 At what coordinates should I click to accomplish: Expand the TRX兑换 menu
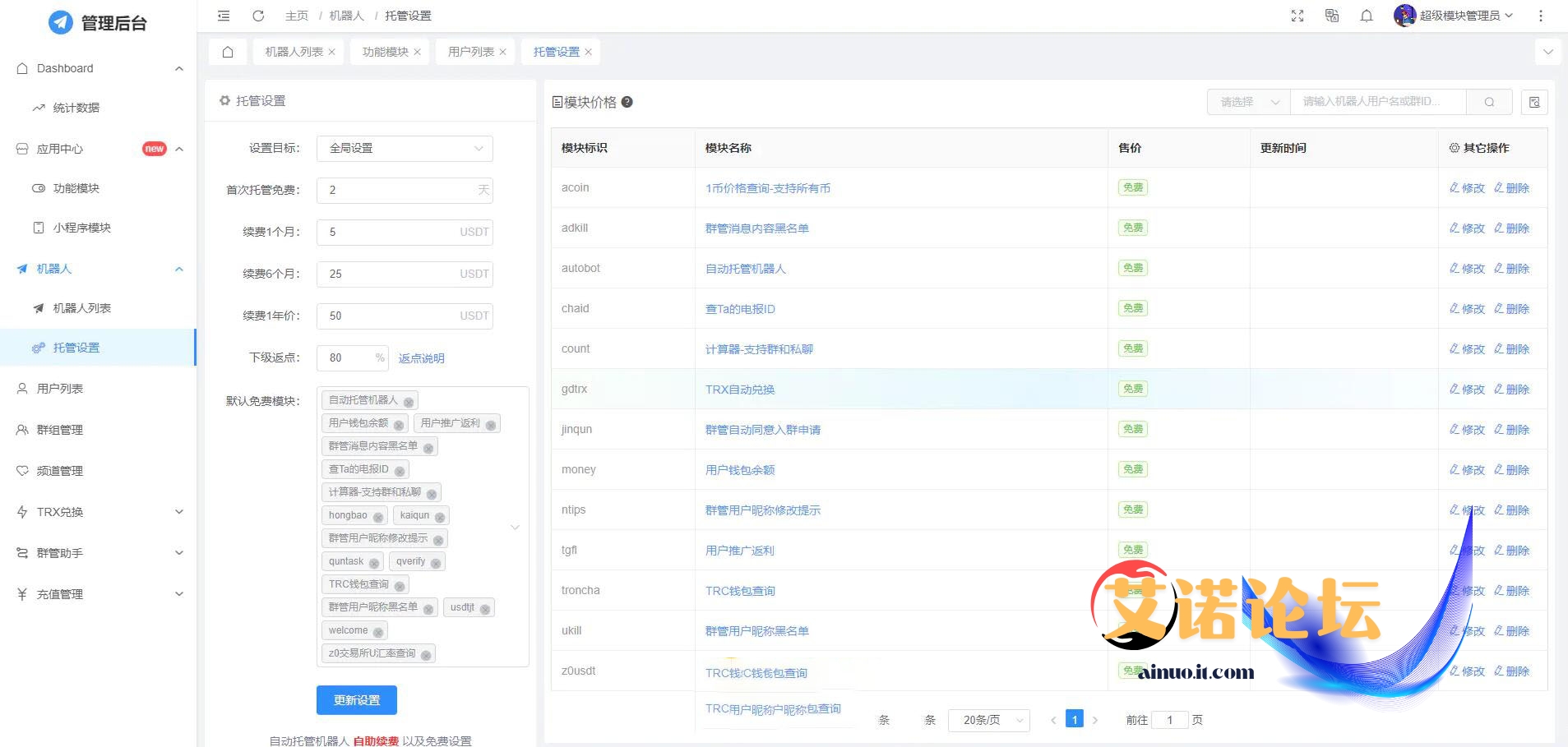(179, 512)
